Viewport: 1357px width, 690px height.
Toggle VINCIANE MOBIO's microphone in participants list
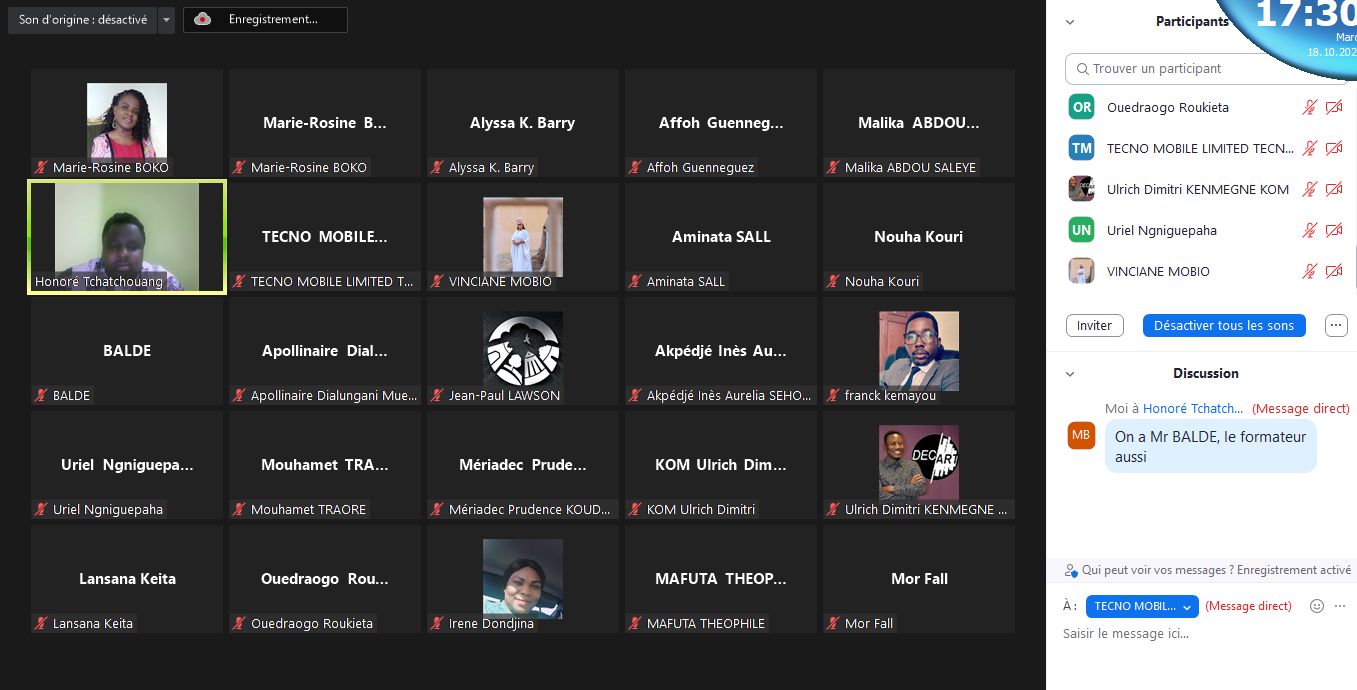point(1309,271)
